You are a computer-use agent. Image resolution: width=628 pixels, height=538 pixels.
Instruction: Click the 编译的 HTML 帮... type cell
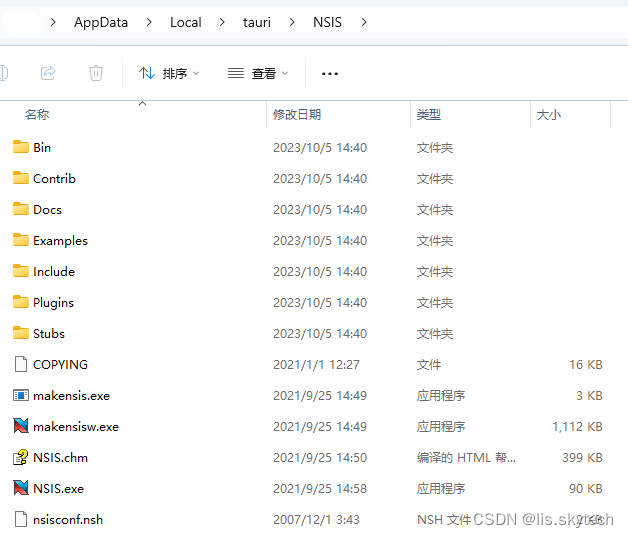point(466,457)
